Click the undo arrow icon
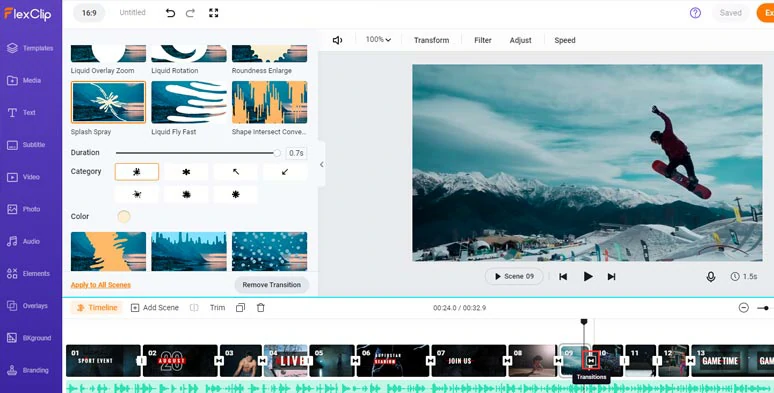The height and width of the screenshot is (393, 774). coord(170,13)
